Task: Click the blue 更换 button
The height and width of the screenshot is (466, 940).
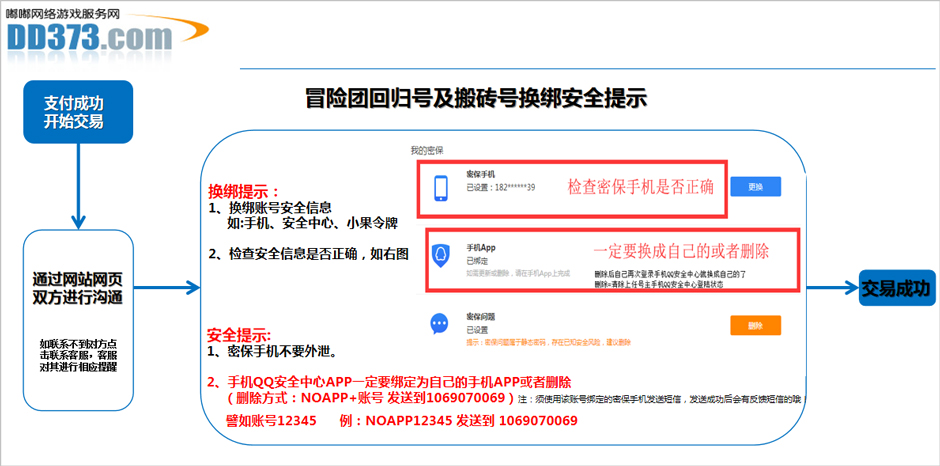Action: (755, 187)
